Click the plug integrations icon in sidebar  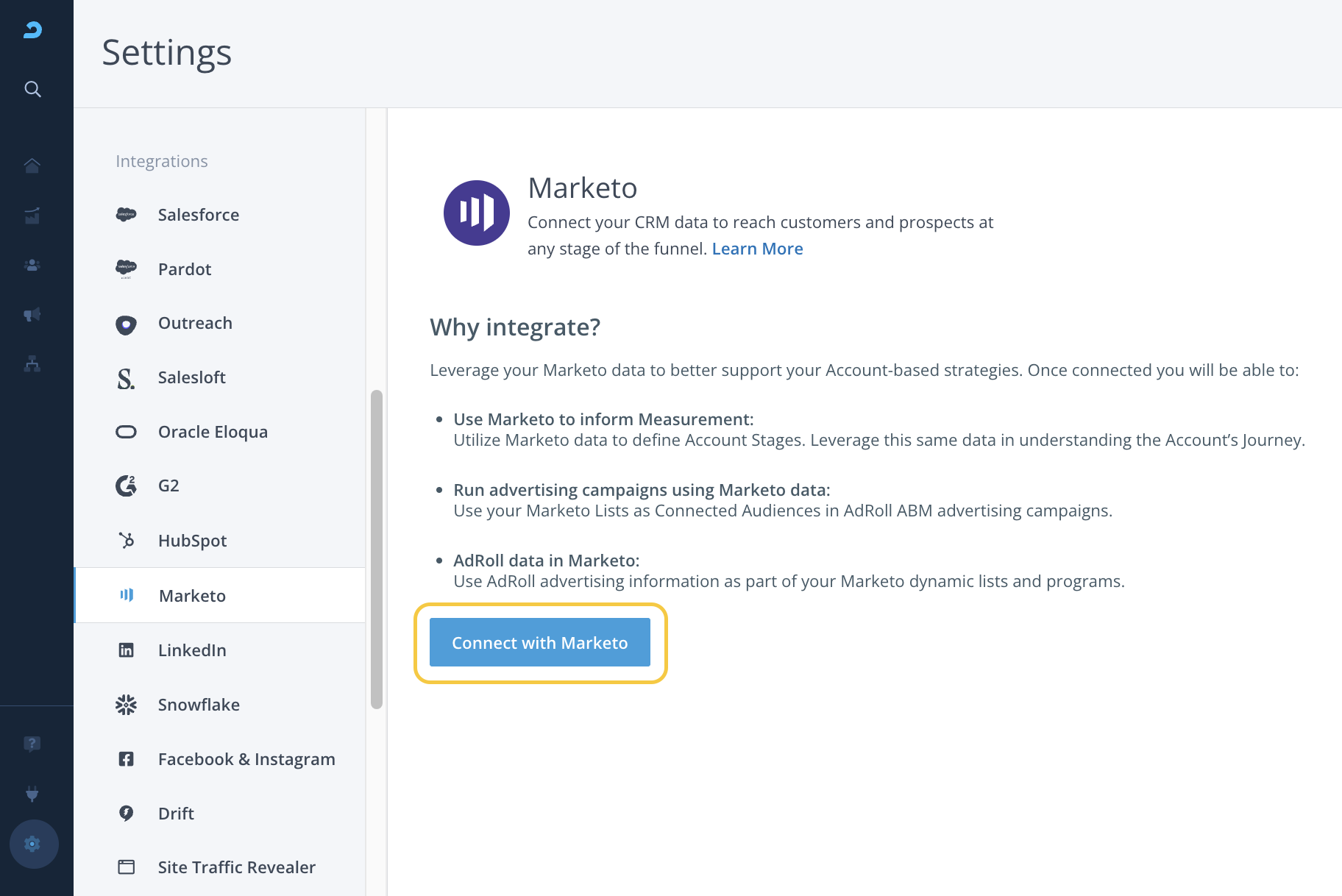(32, 794)
